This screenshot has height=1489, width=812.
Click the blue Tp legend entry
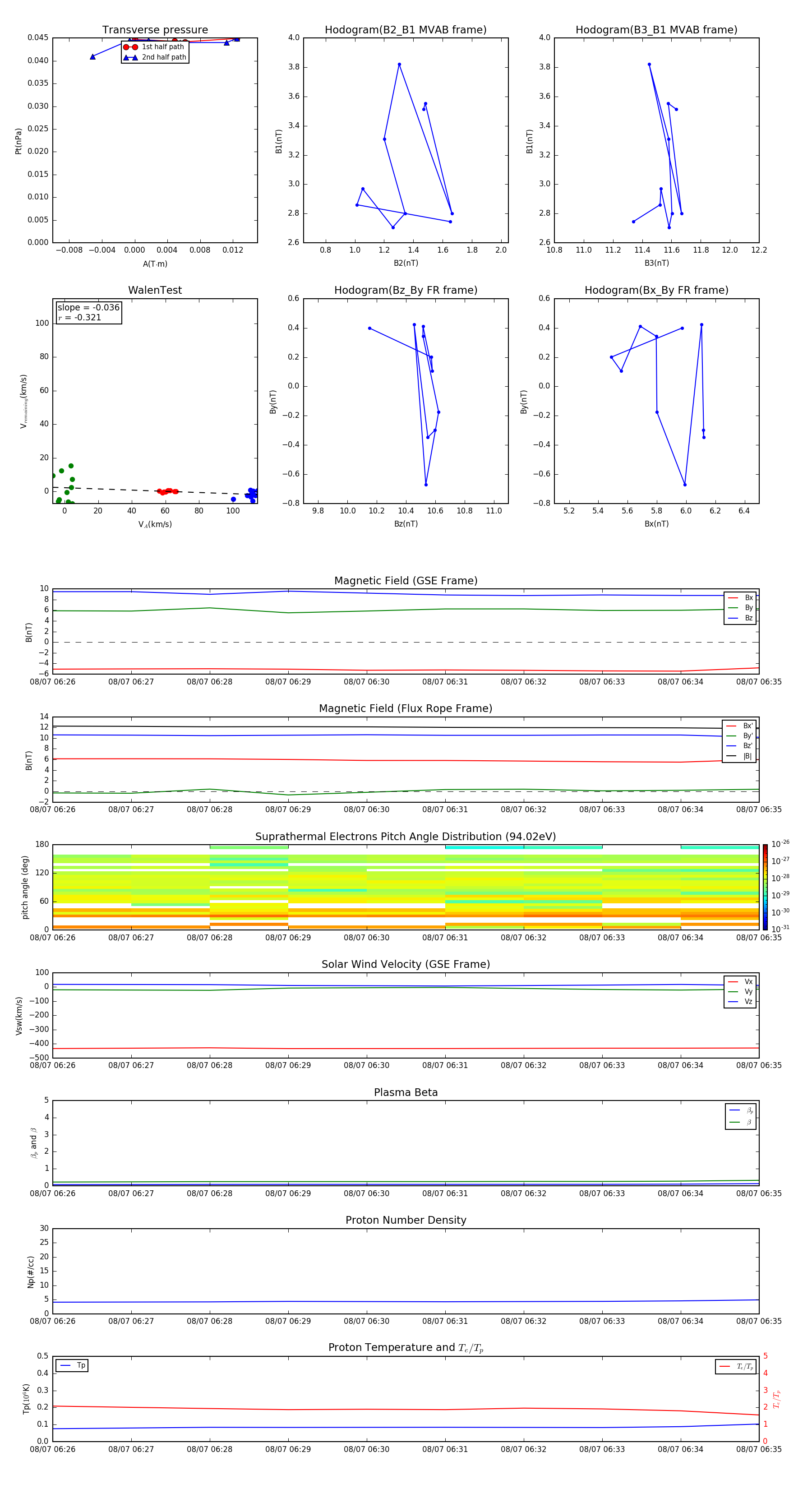click(72, 1366)
